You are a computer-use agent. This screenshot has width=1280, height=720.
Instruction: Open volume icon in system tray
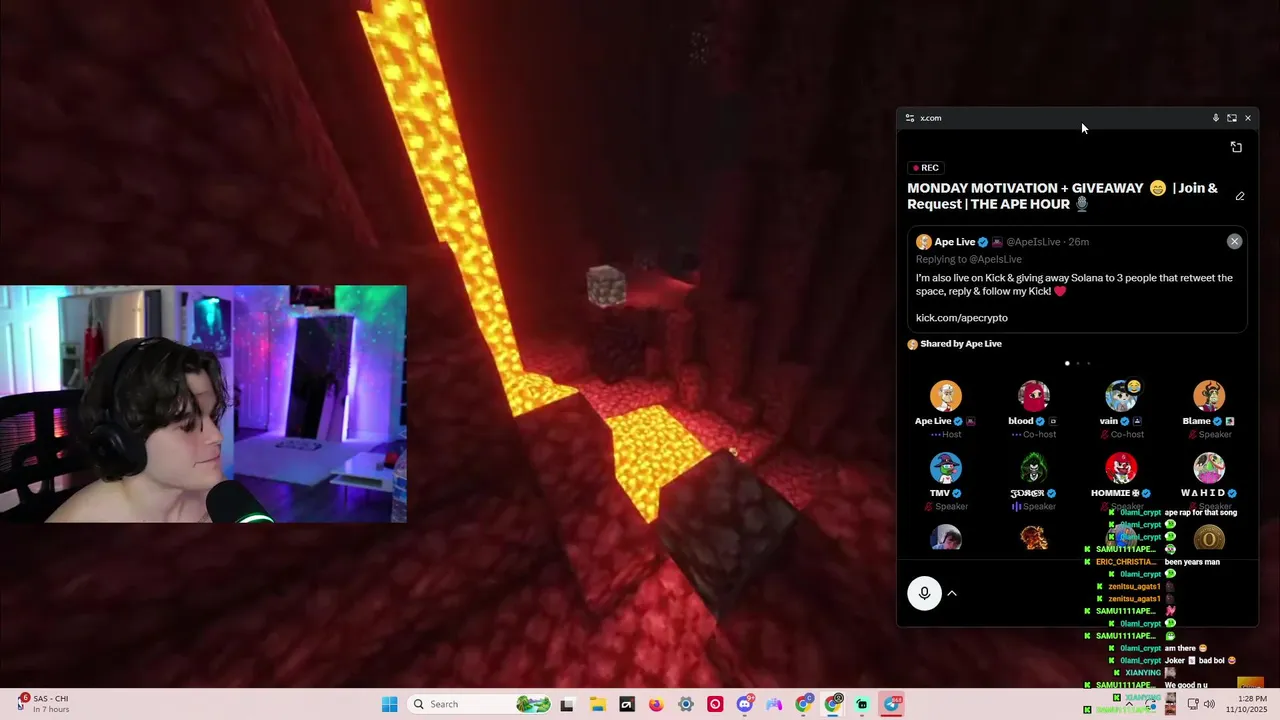tap(1209, 704)
